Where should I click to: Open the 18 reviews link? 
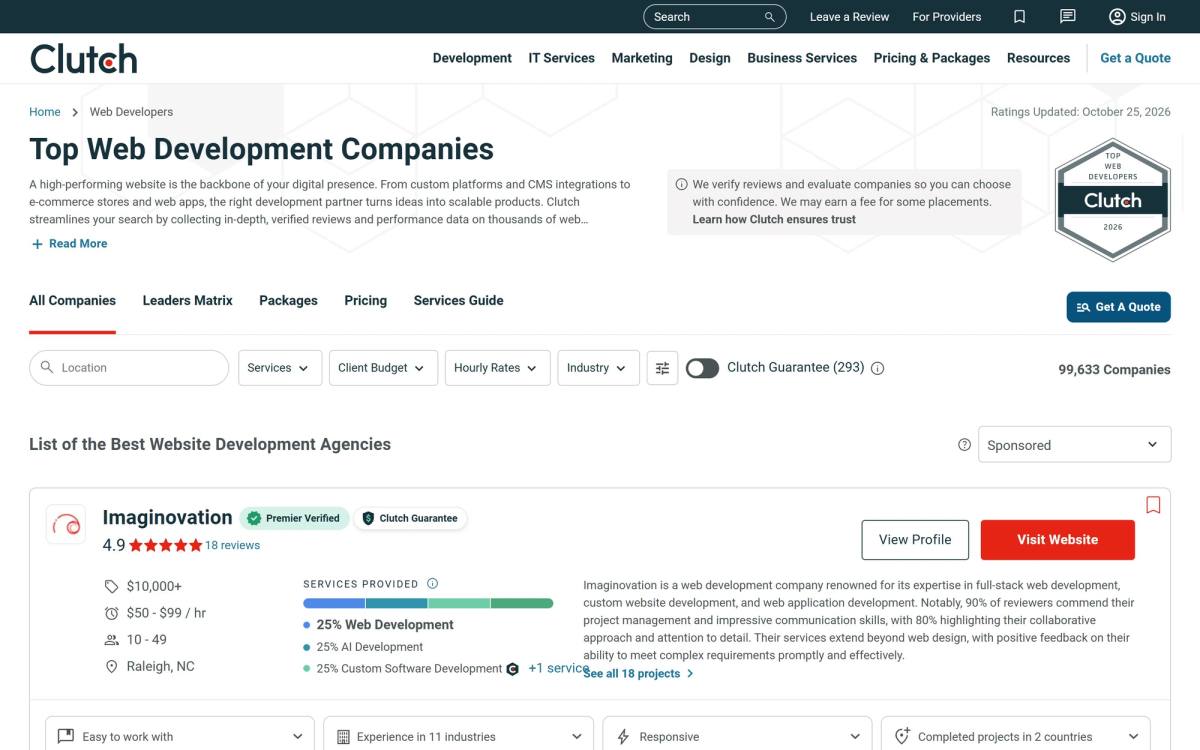tap(232, 545)
